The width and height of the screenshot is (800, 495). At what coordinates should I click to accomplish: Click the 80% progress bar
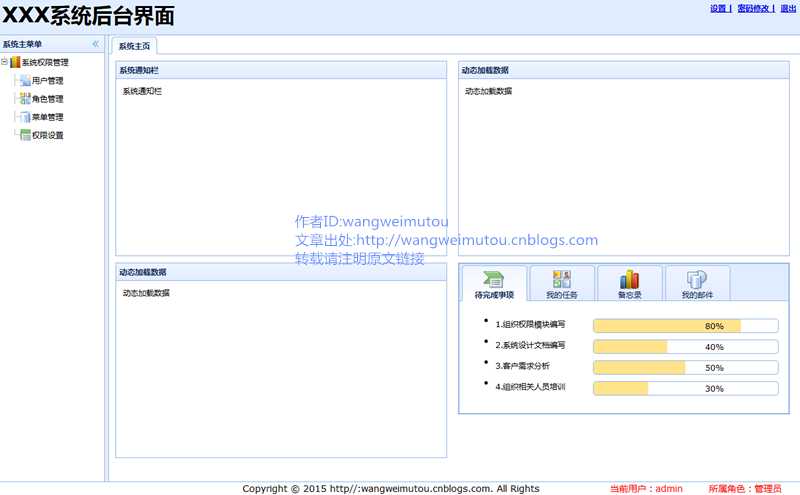click(x=686, y=326)
